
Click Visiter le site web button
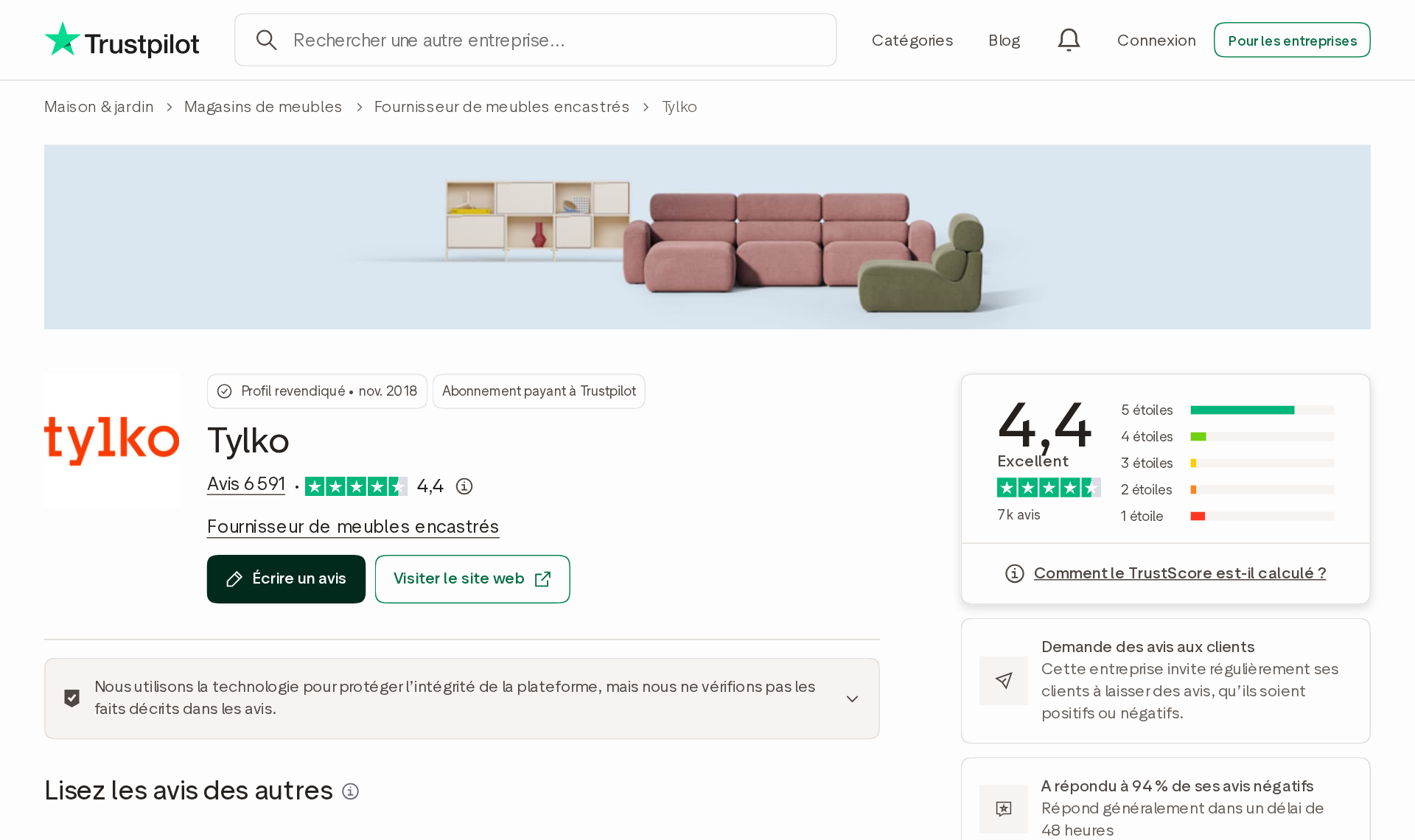pos(472,579)
